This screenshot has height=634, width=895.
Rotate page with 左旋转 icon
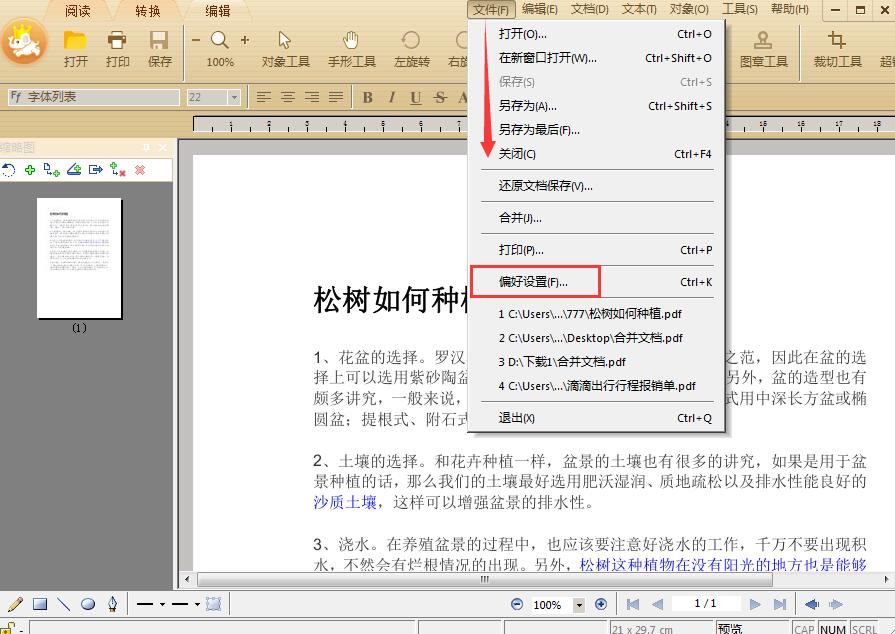click(x=410, y=41)
